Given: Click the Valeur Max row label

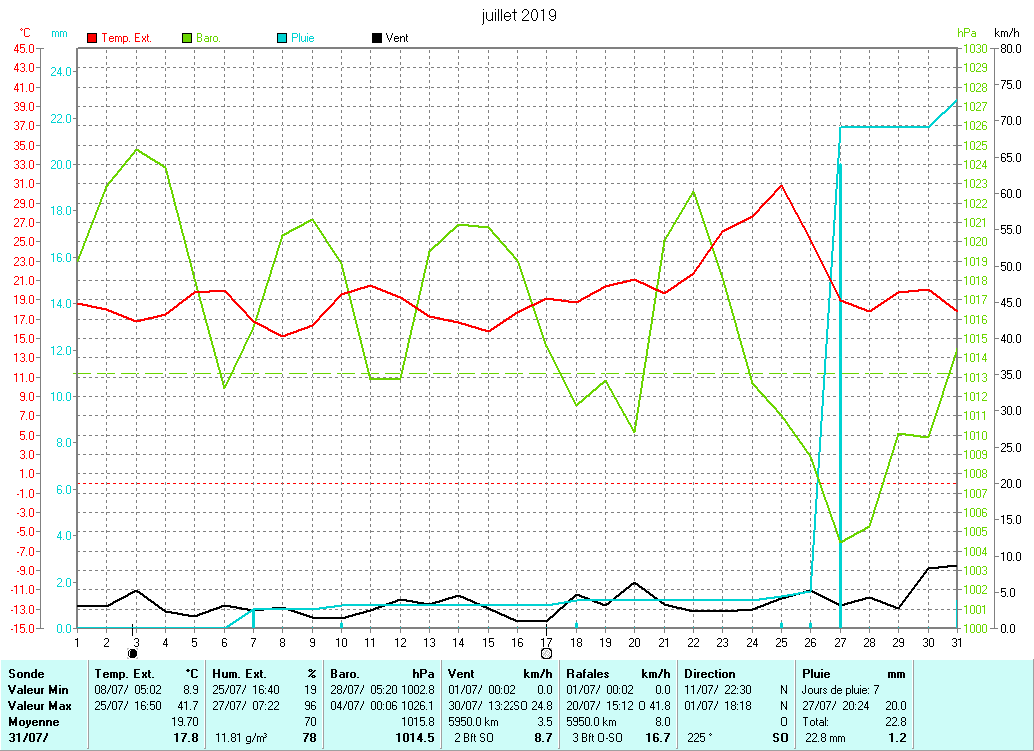Looking at the screenshot, I should pos(38,705).
